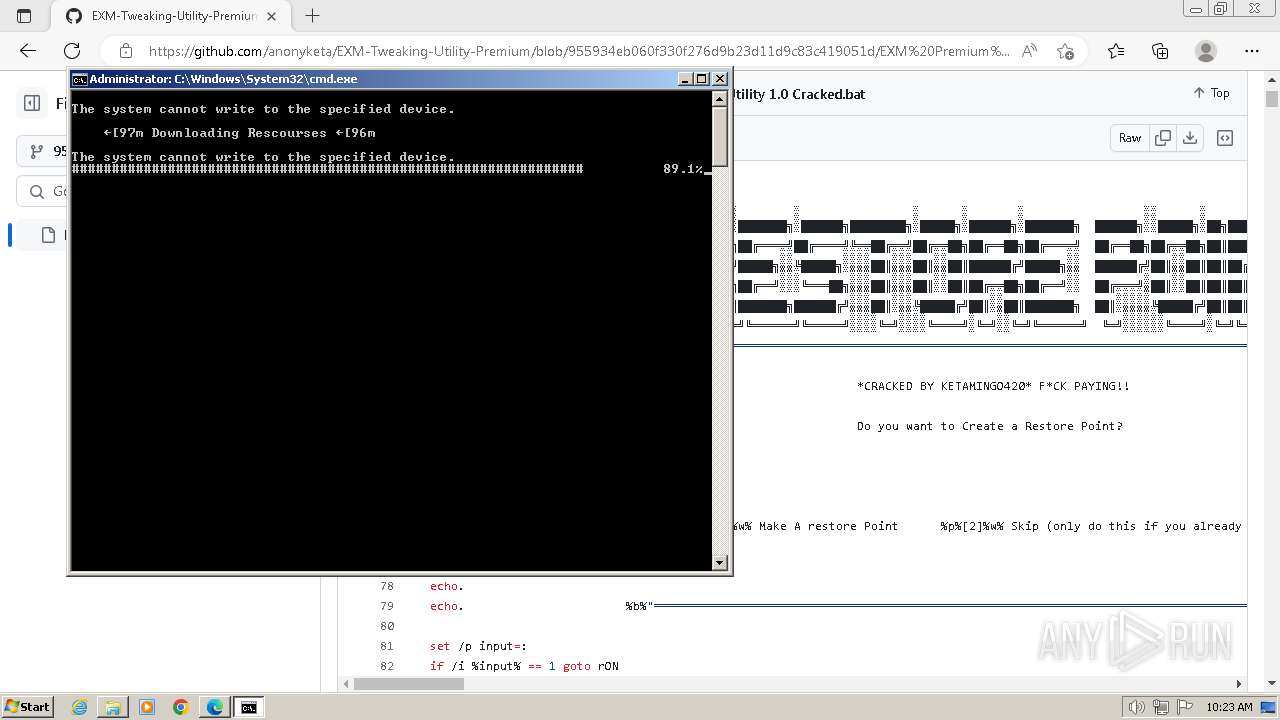Focus the Go to file search box
The height and width of the screenshot is (720, 1280).
[42, 191]
